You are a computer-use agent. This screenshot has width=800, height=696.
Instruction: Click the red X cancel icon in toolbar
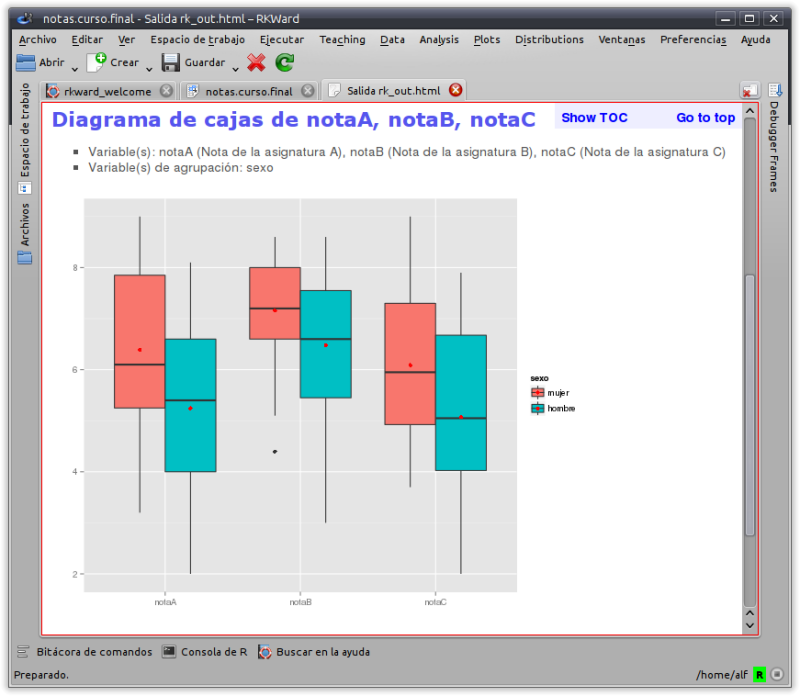pyautogui.click(x=256, y=63)
